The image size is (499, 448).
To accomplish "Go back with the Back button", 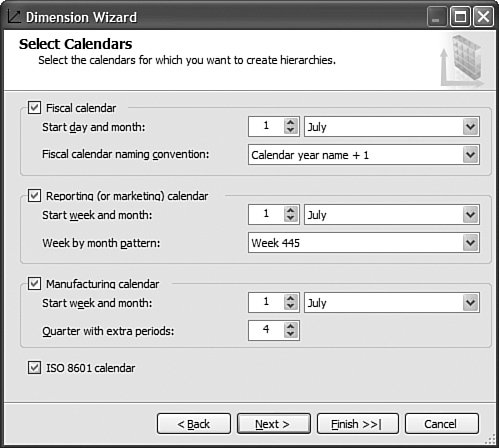I will (194, 424).
